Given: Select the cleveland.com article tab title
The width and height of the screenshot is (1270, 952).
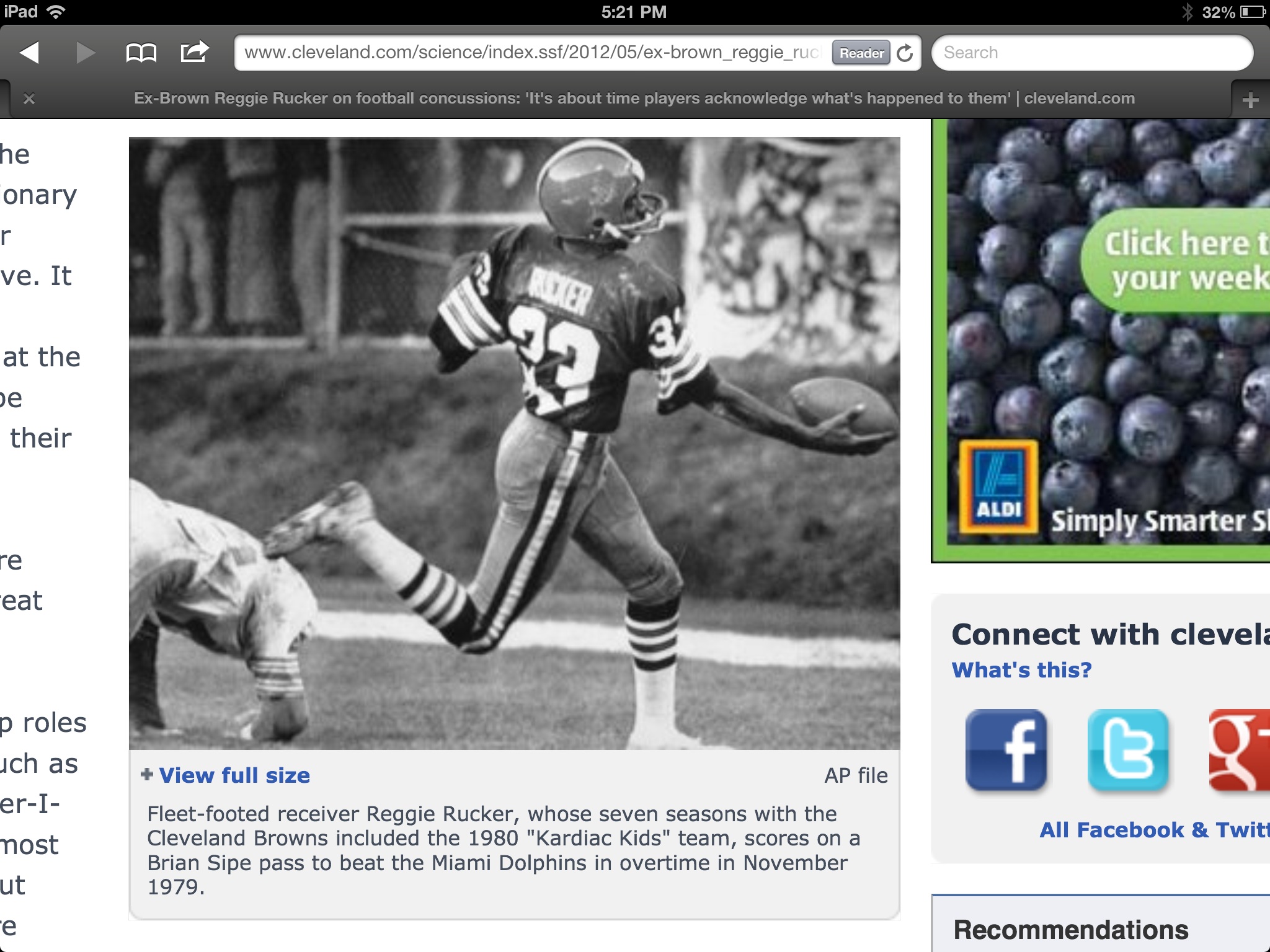Looking at the screenshot, I should pos(634,99).
